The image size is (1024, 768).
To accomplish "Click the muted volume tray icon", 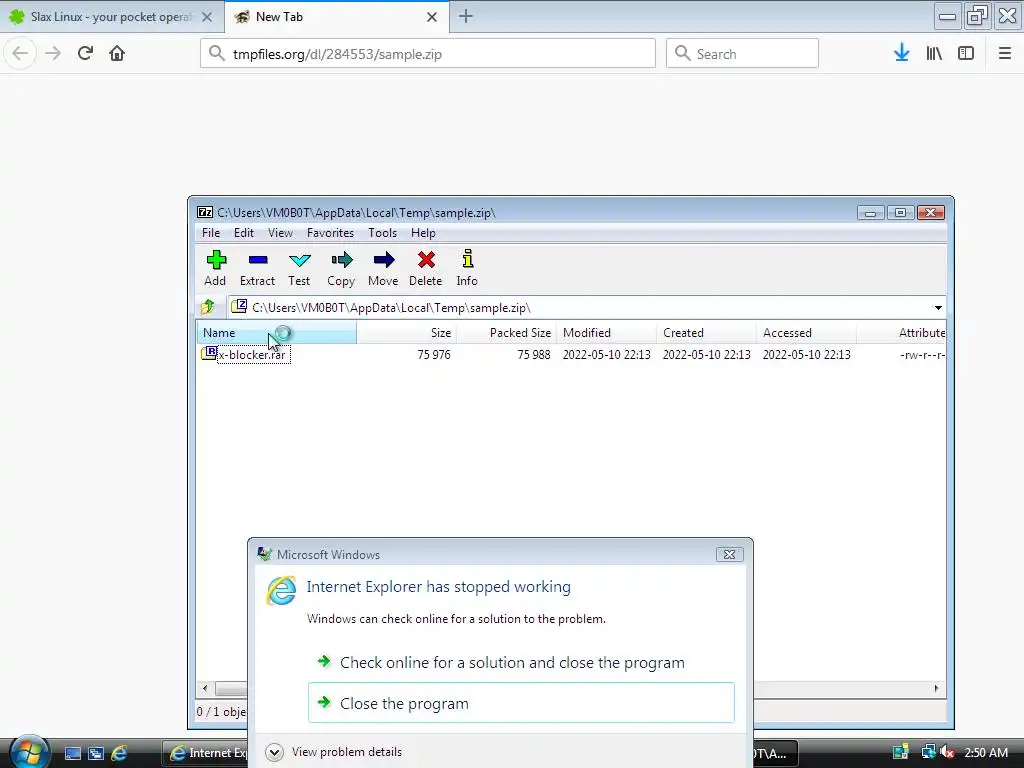I will 947,752.
